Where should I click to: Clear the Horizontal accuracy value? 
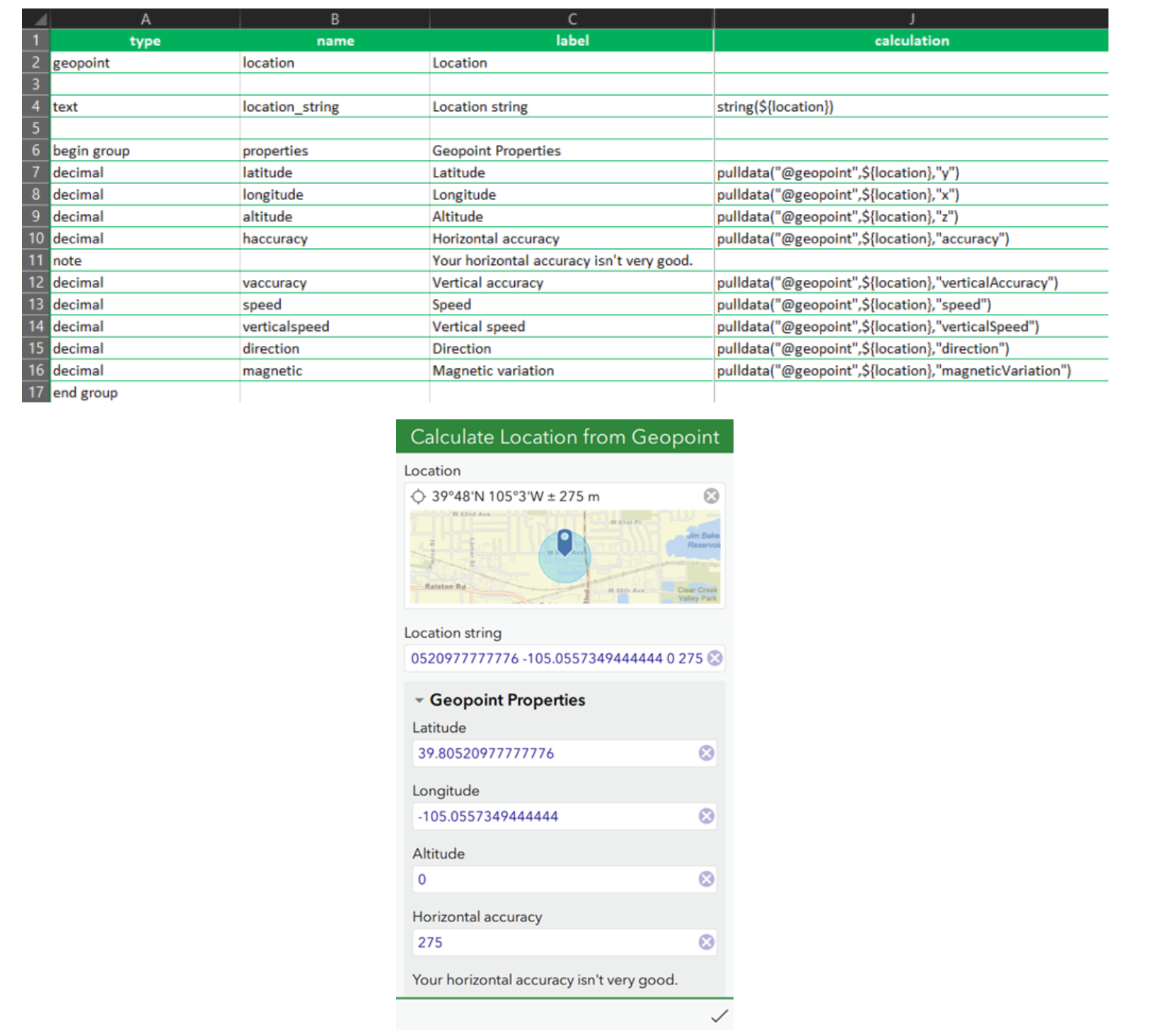pos(705,941)
